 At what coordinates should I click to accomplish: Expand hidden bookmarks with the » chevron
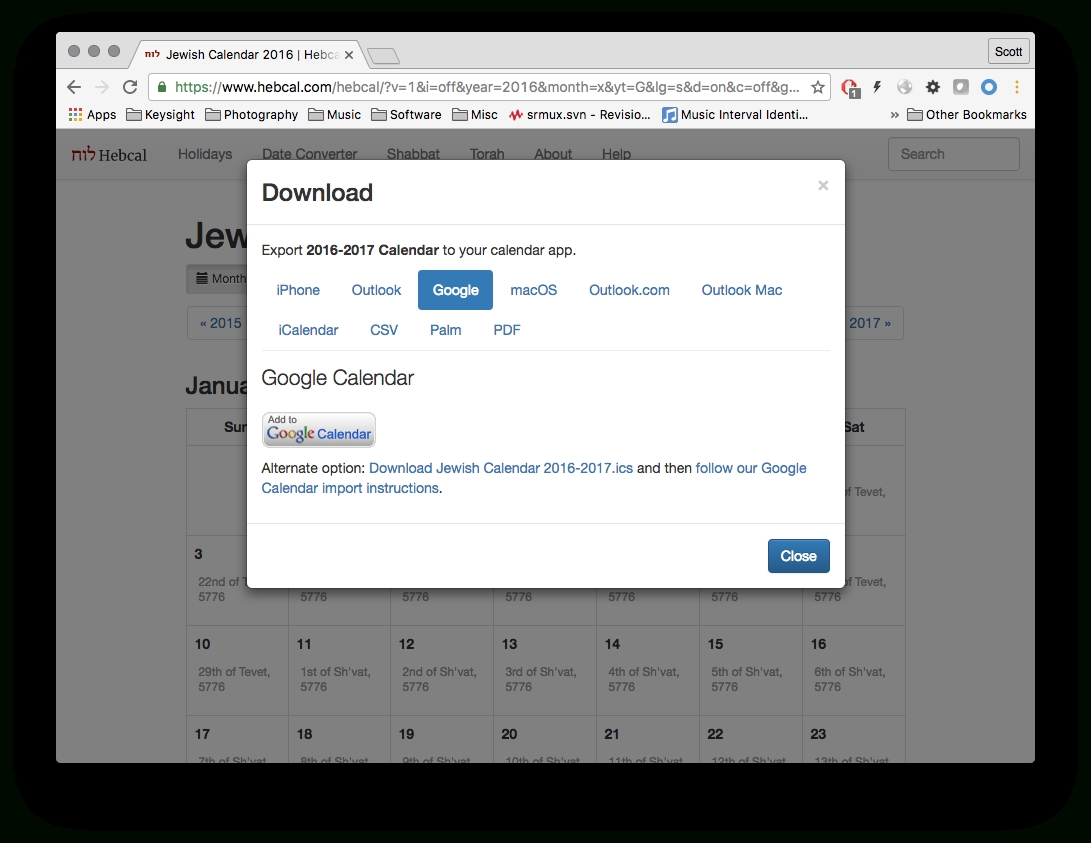pos(895,115)
